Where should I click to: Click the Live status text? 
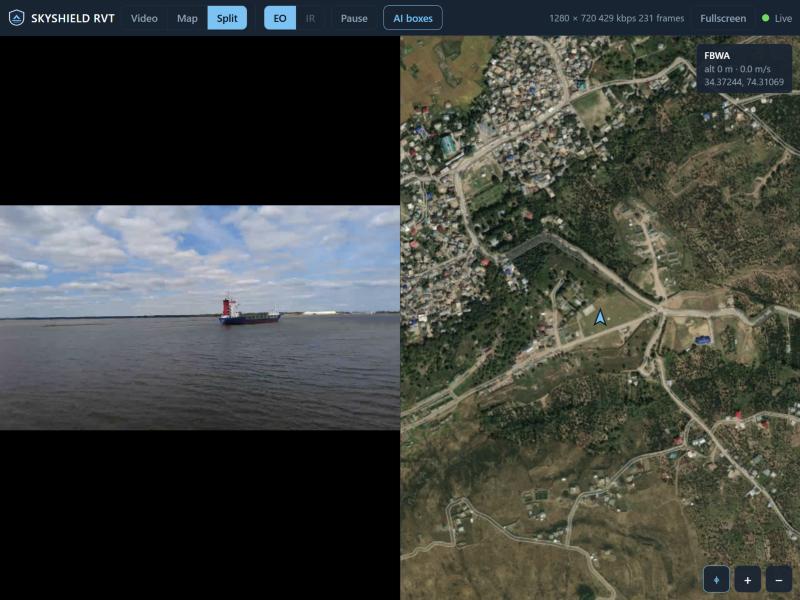coord(783,18)
